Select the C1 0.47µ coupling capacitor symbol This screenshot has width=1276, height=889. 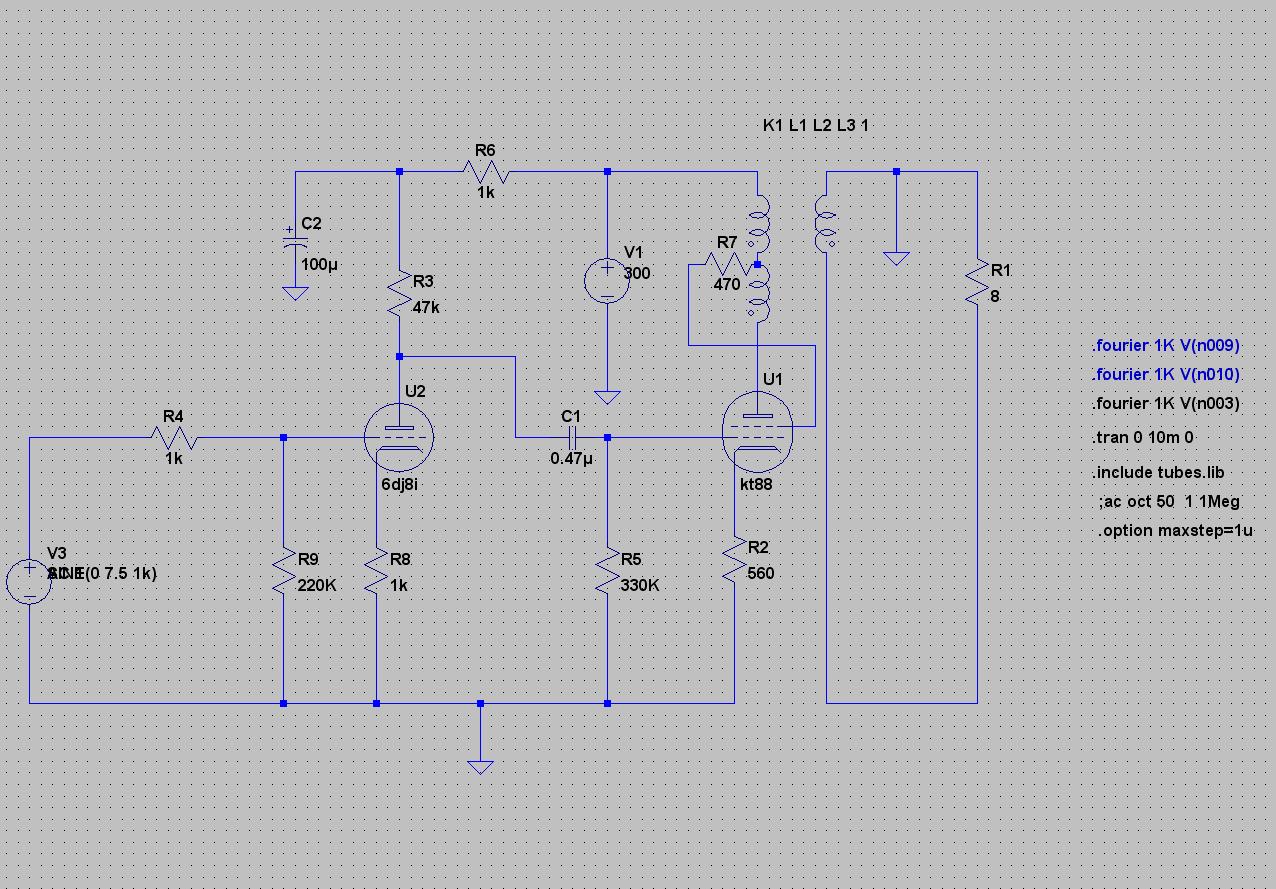click(572, 437)
